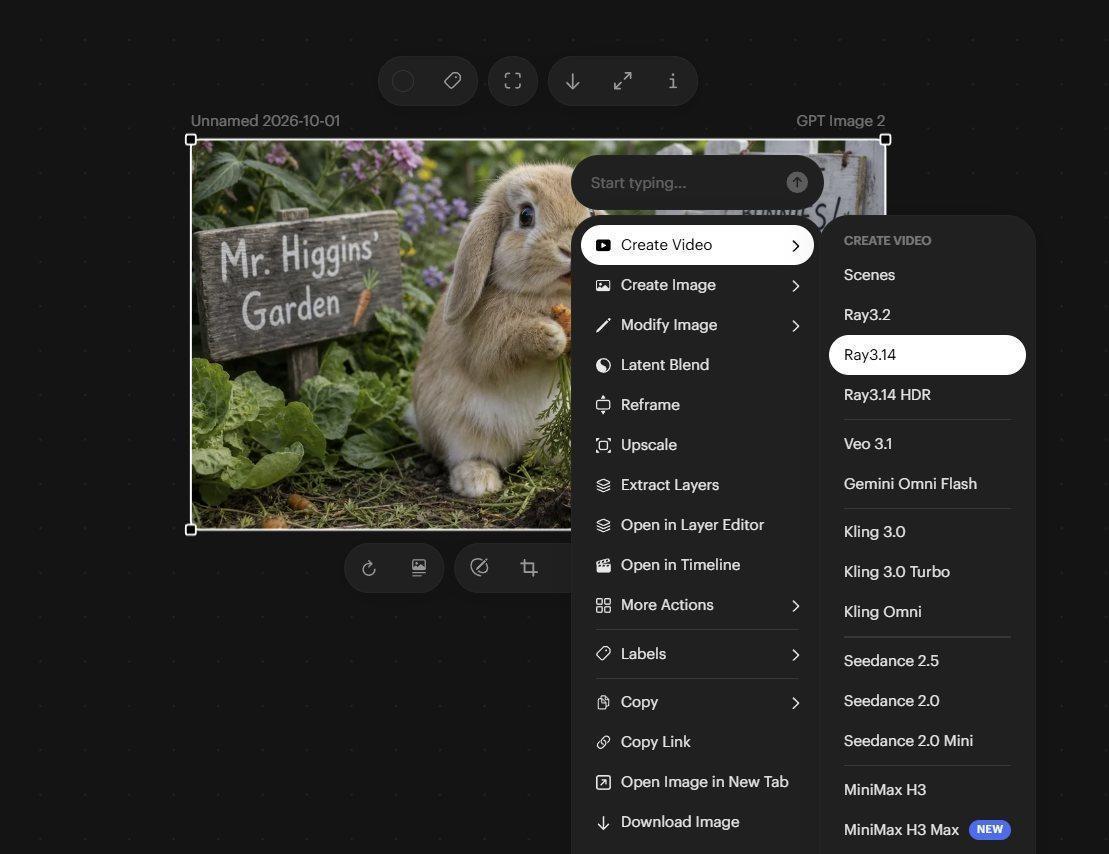Image resolution: width=1109 pixels, height=854 pixels.
Task: Open in Layer Editor menu option
Action: pos(697,525)
